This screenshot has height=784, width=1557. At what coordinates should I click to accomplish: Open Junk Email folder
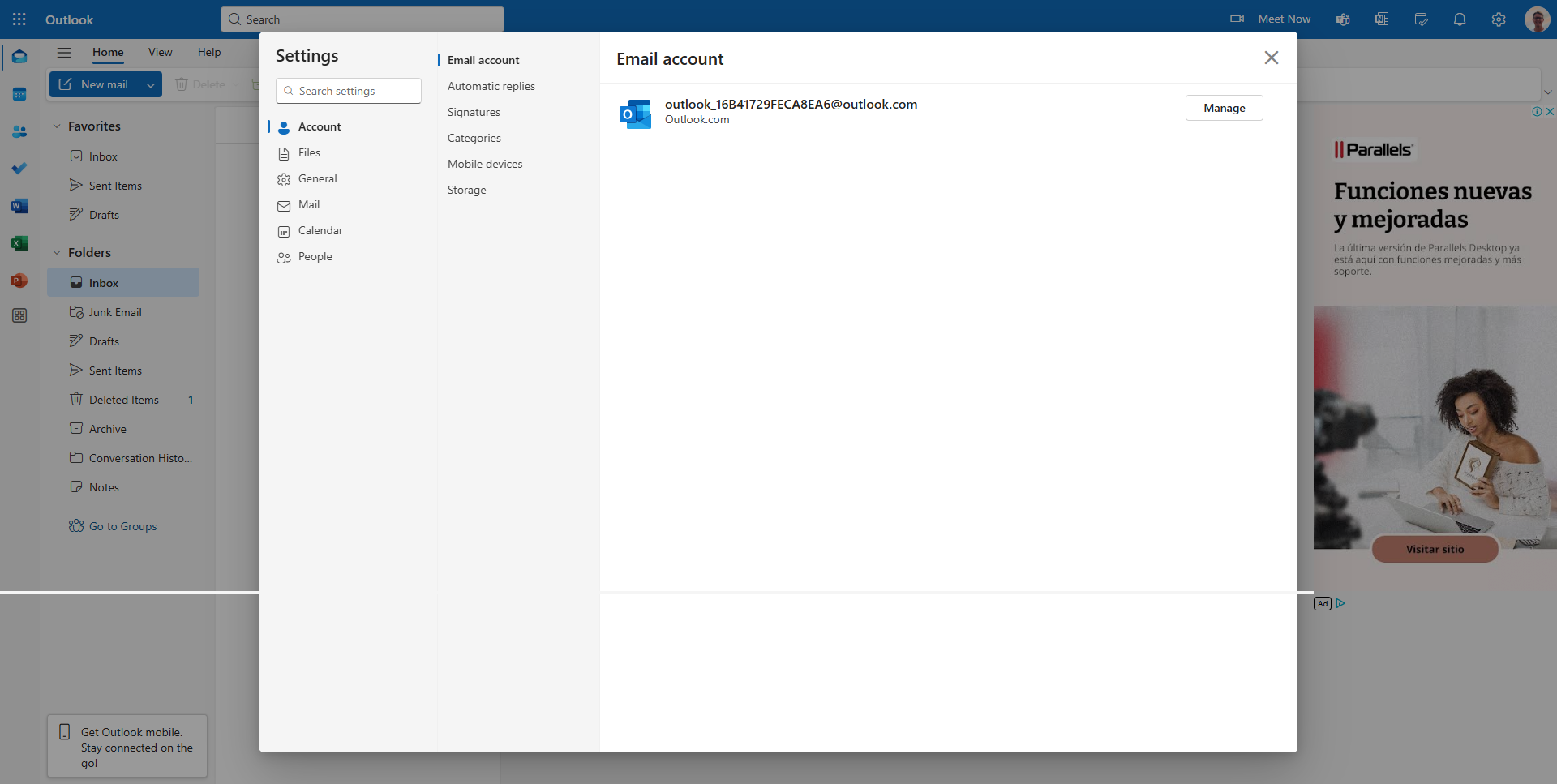click(x=123, y=312)
